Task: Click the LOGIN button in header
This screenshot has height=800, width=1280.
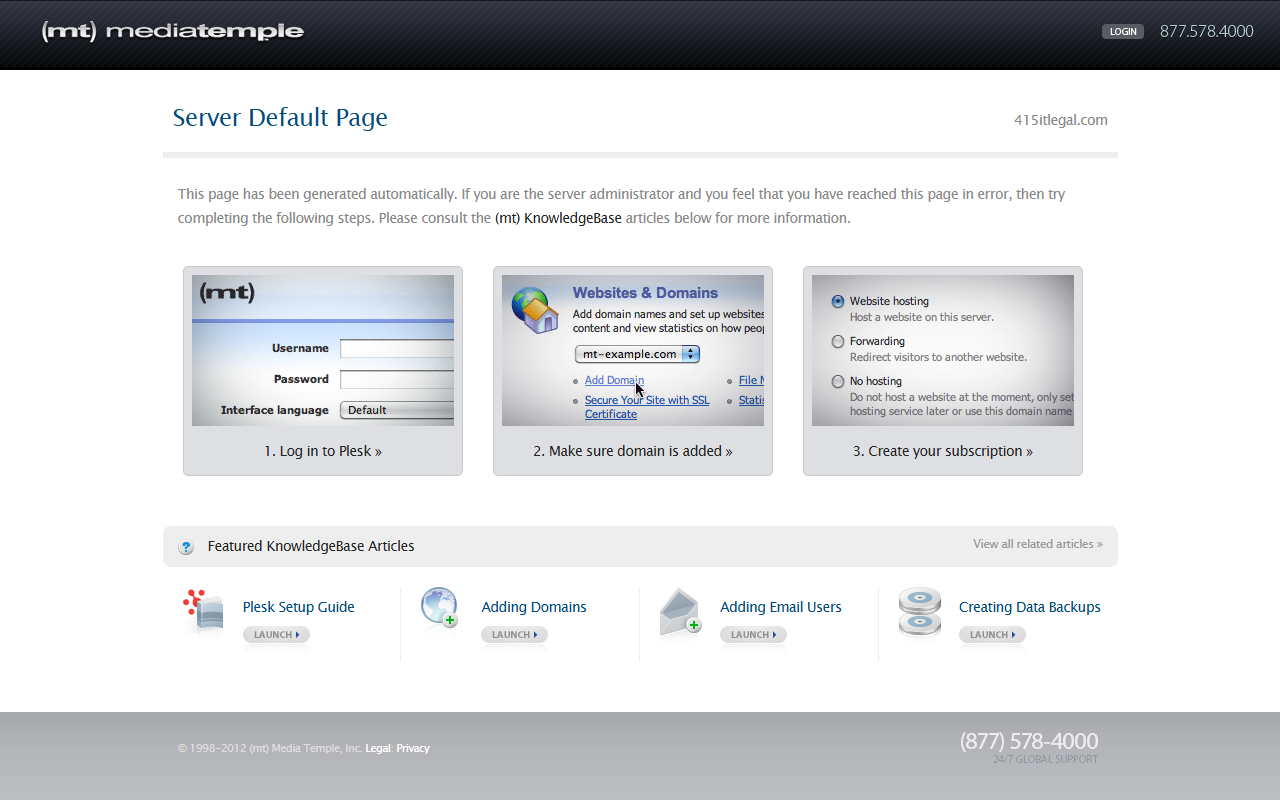Action: click(x=1123, y=31)
